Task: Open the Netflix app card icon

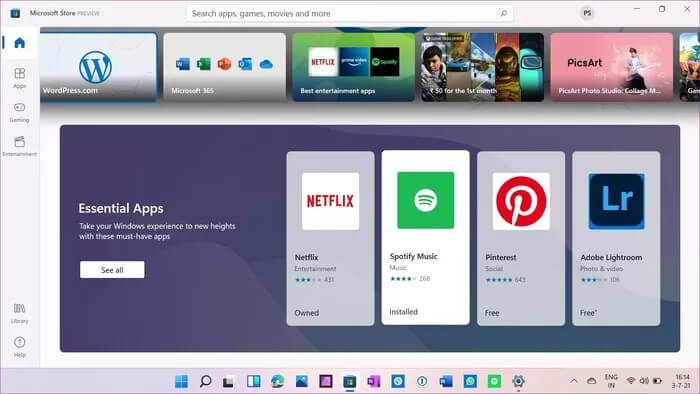Action: (330, 201)
